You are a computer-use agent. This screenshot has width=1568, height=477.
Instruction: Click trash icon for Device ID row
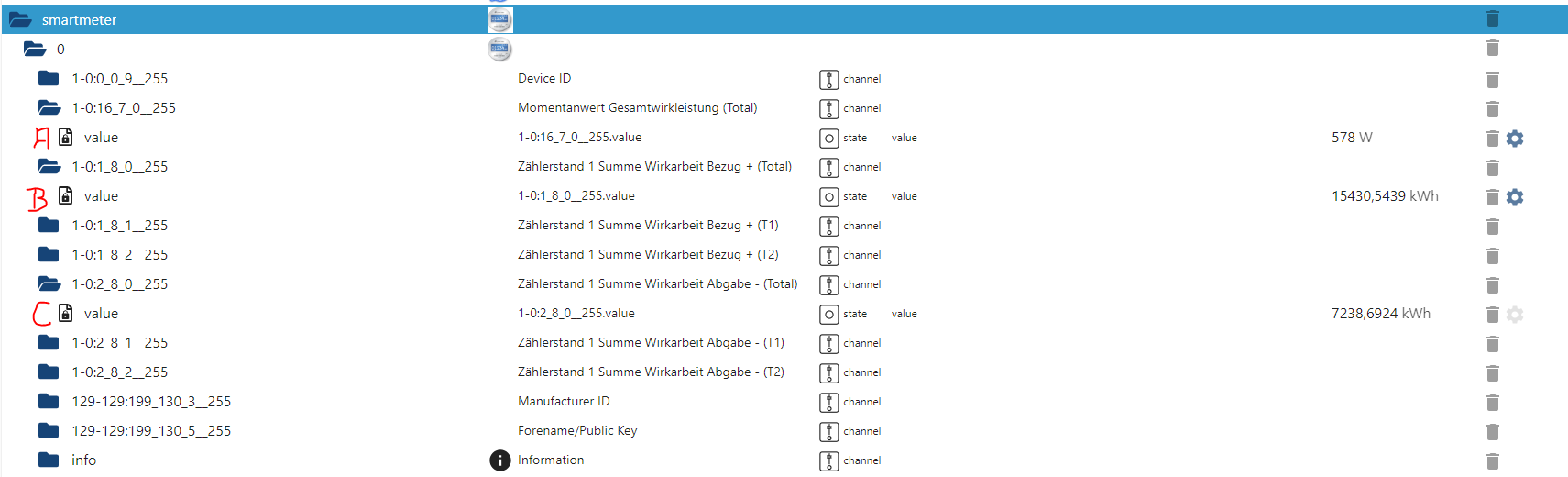tap(1492, 80)
